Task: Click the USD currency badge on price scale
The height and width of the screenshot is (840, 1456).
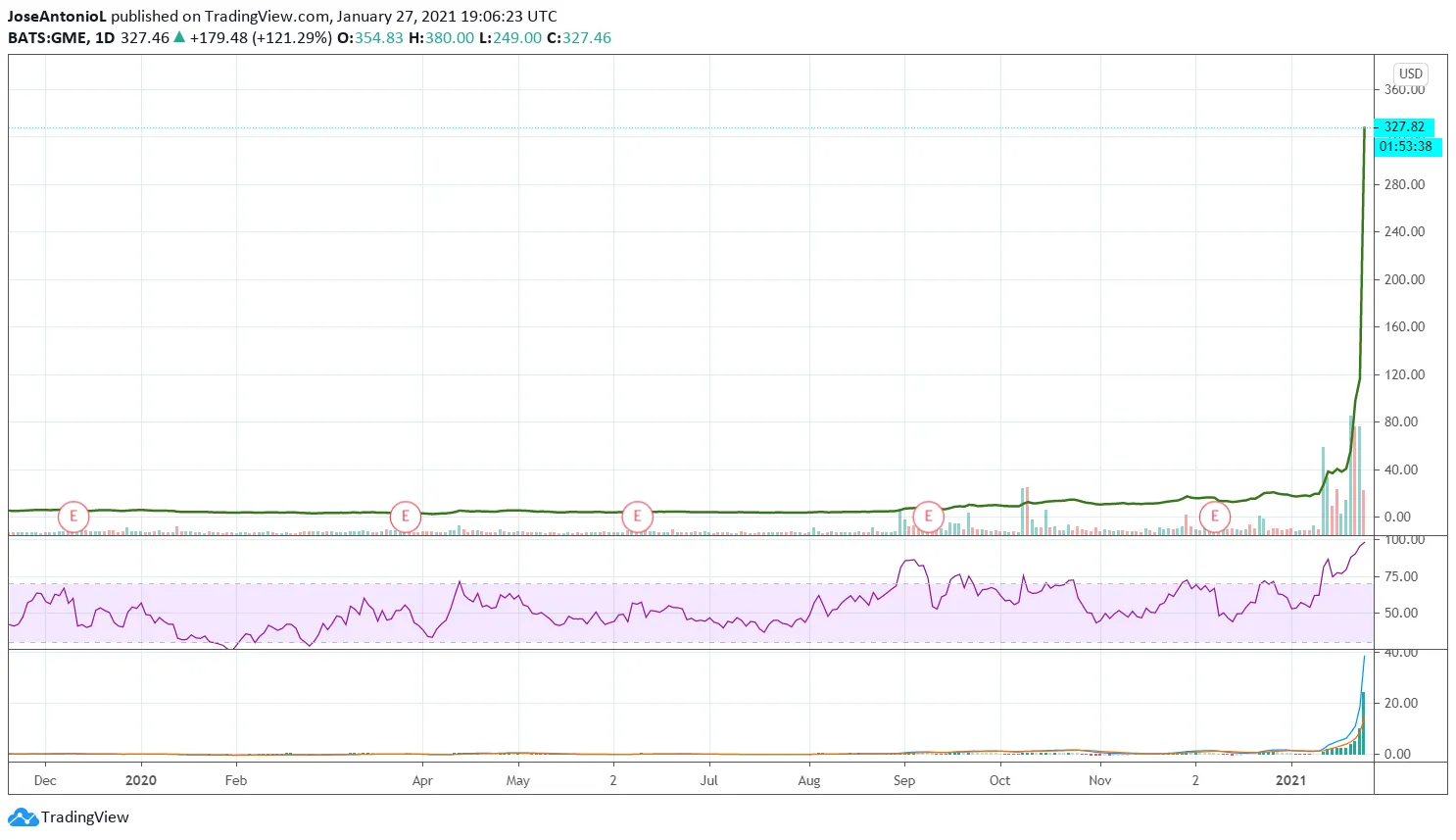Action: [1411, 74]
